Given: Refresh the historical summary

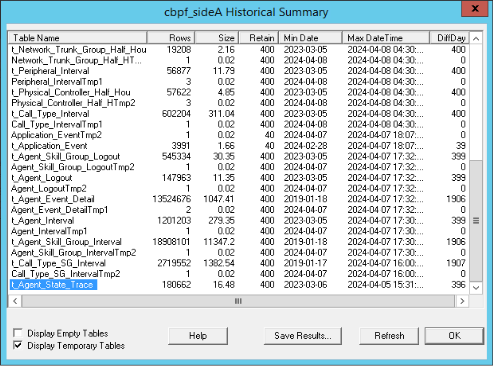Looking at the screenshot, I should (x=389, y=336).
